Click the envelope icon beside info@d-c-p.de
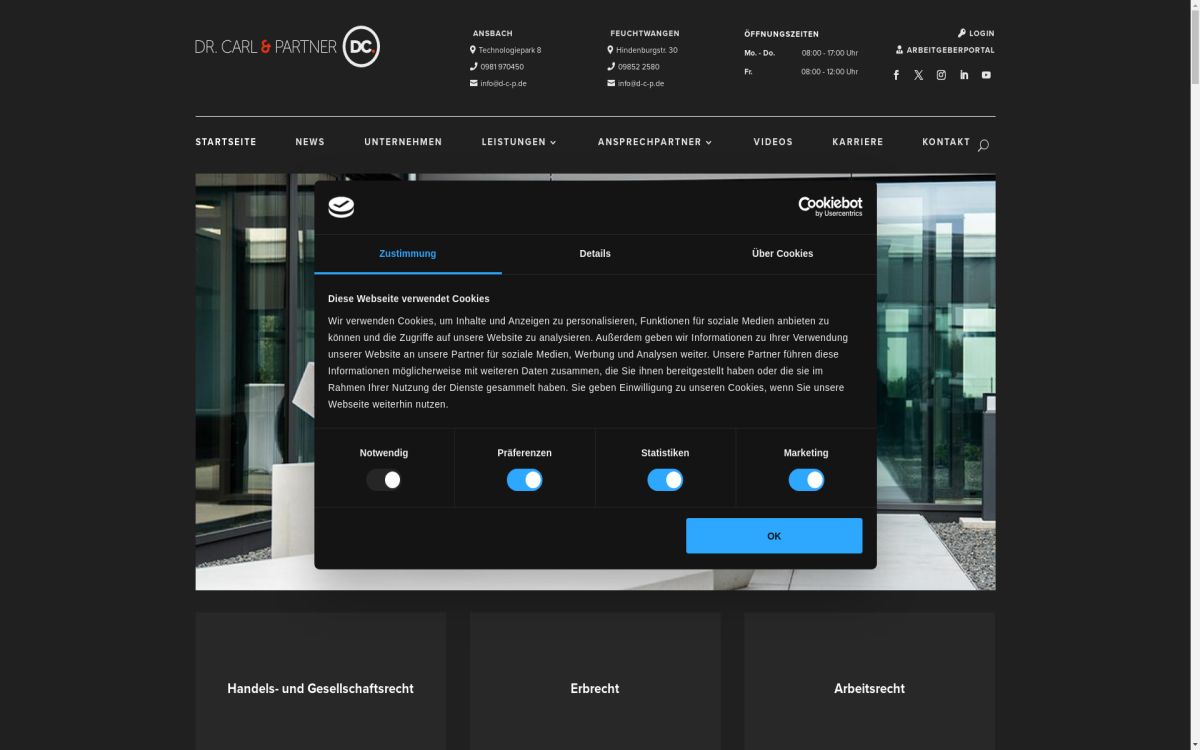The width and height of the screenshot is (1200, 750). click(472, 83)
